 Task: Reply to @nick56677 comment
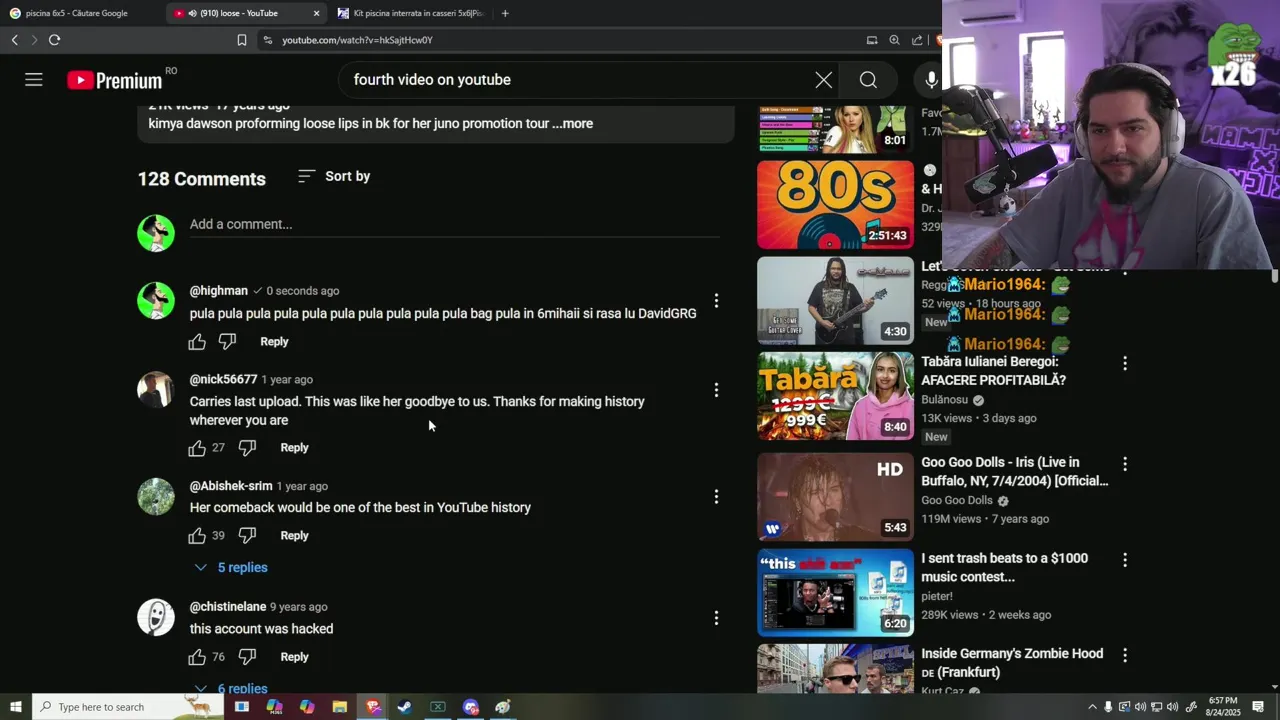click(x=294, y=448)
